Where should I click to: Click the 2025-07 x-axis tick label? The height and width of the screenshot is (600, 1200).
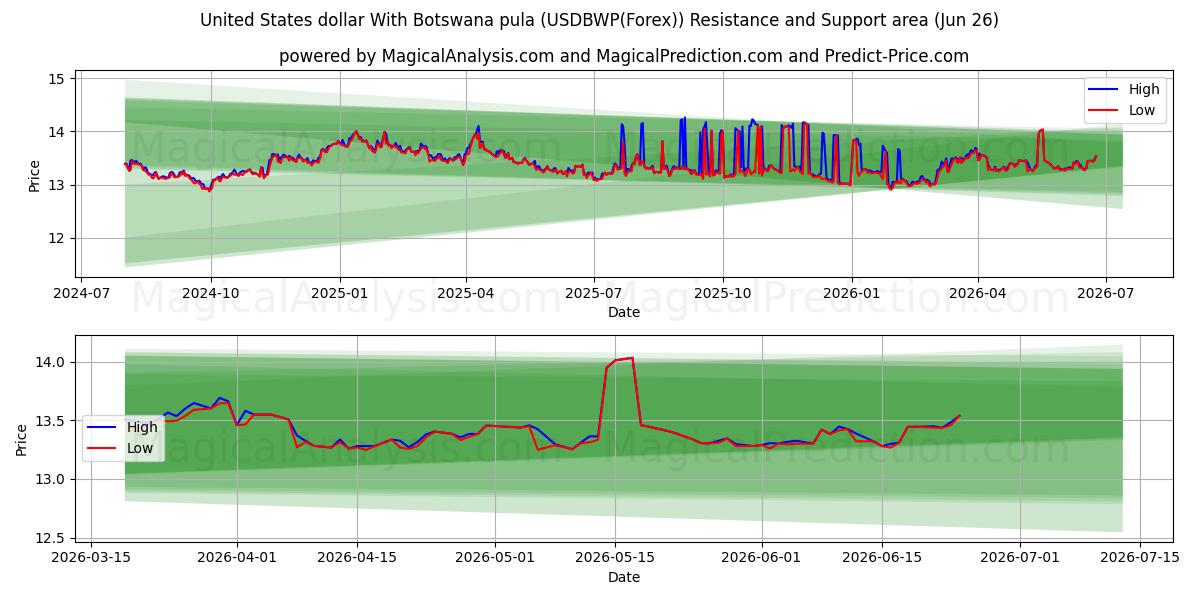tap(594, 293)
